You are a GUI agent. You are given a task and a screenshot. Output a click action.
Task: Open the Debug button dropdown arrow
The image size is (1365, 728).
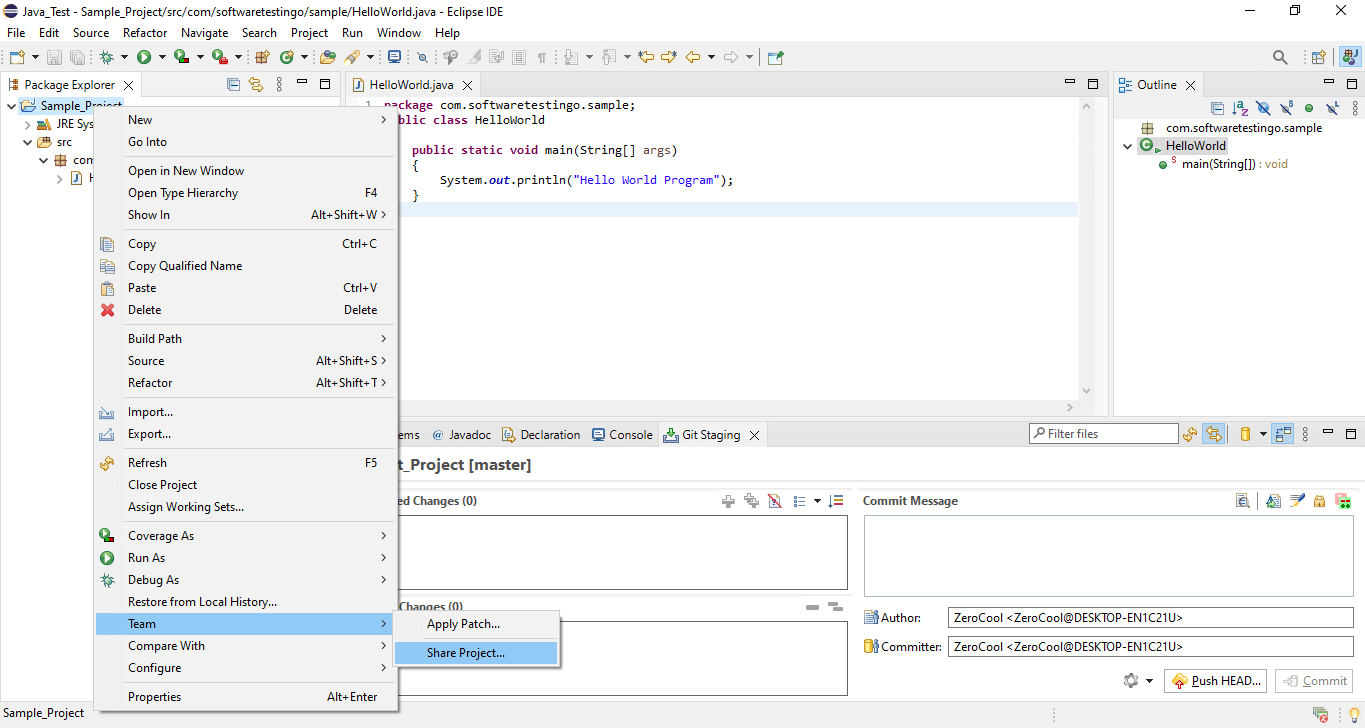pos(124,57)
